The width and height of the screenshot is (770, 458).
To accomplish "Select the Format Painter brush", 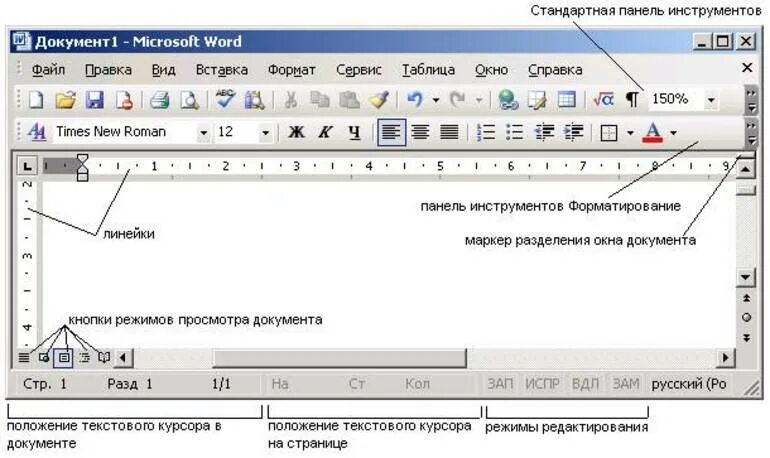I will (379, 100).
